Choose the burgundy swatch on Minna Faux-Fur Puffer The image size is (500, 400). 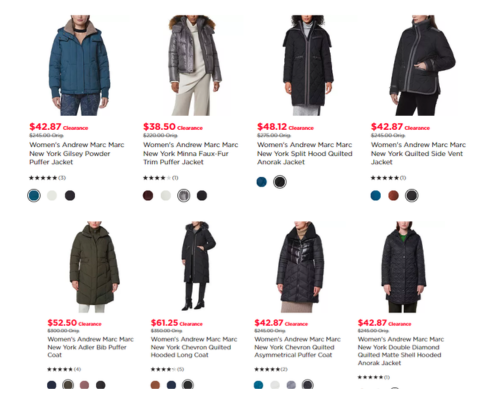point(148,195)
